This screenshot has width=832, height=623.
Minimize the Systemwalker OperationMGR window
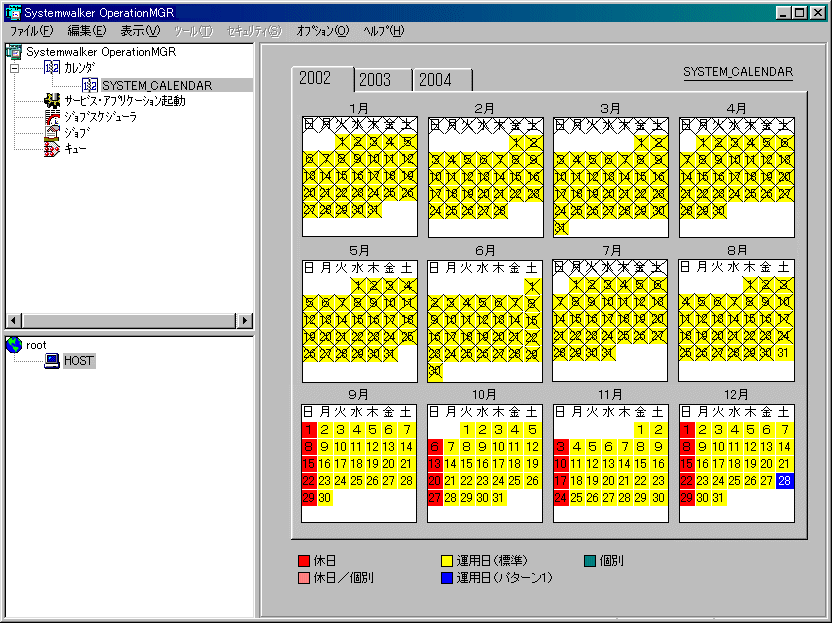pyautogui.click(x=783, y=12)
